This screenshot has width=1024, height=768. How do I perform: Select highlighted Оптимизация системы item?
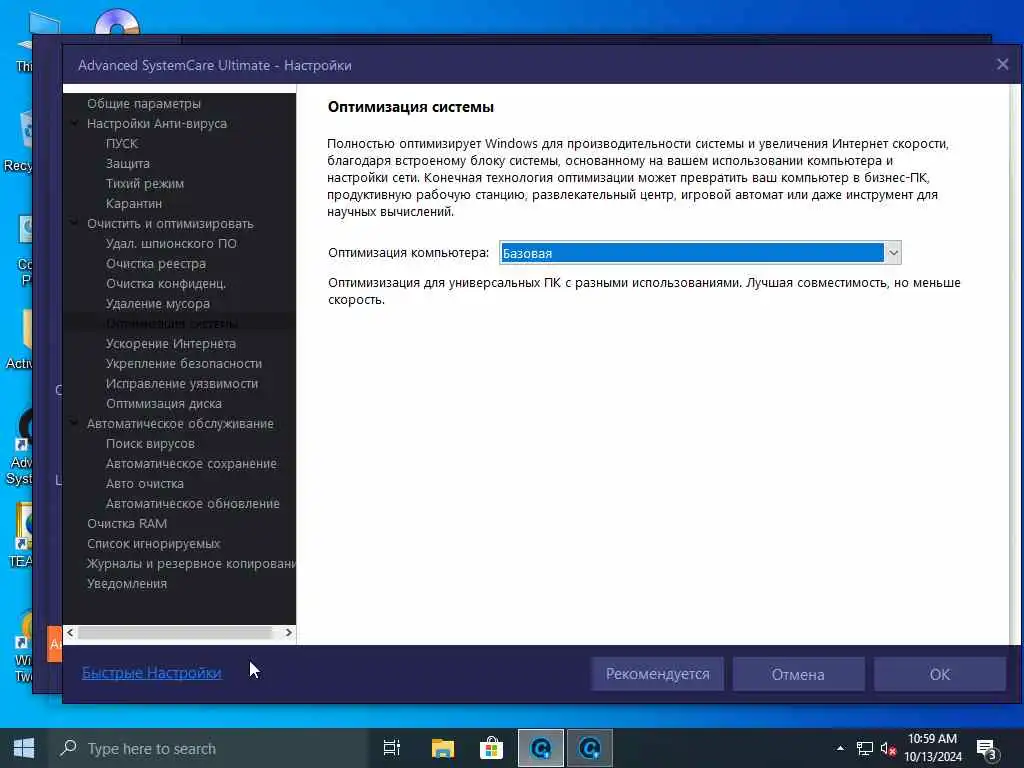click(171, 323)
